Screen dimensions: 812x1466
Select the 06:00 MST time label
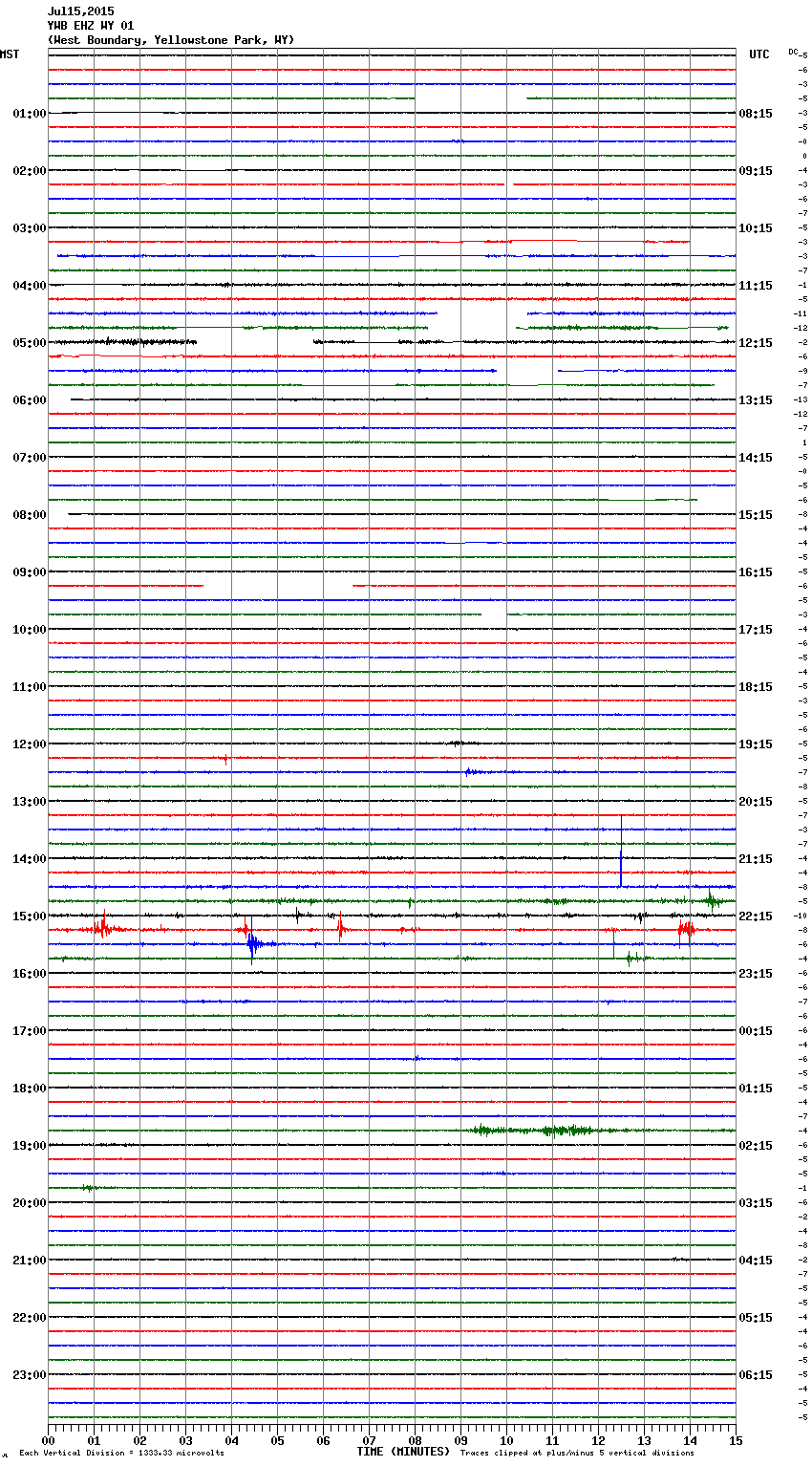pyautogui.click(x=30, y=400)
